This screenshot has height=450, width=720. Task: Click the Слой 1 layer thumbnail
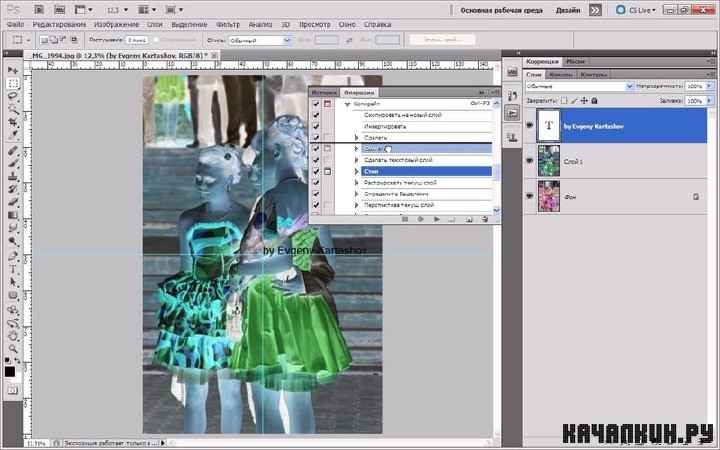coord(549,161)
